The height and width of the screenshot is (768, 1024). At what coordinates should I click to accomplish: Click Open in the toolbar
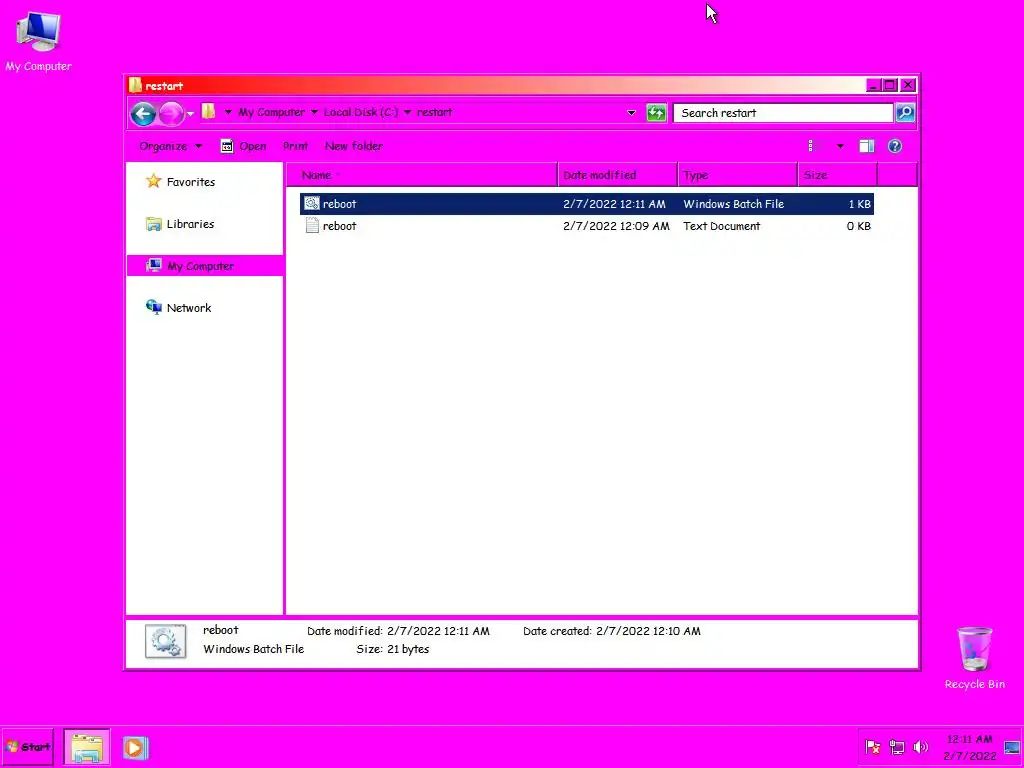(243, 146)
